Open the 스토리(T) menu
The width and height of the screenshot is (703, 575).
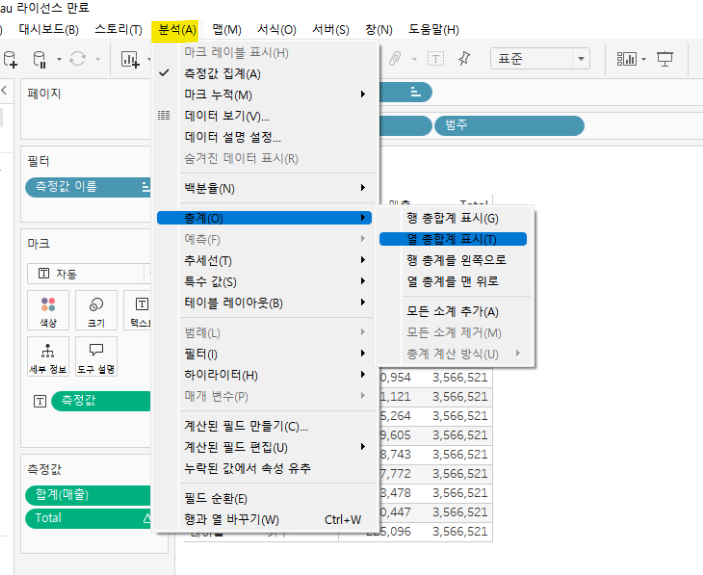click(118, 30)
